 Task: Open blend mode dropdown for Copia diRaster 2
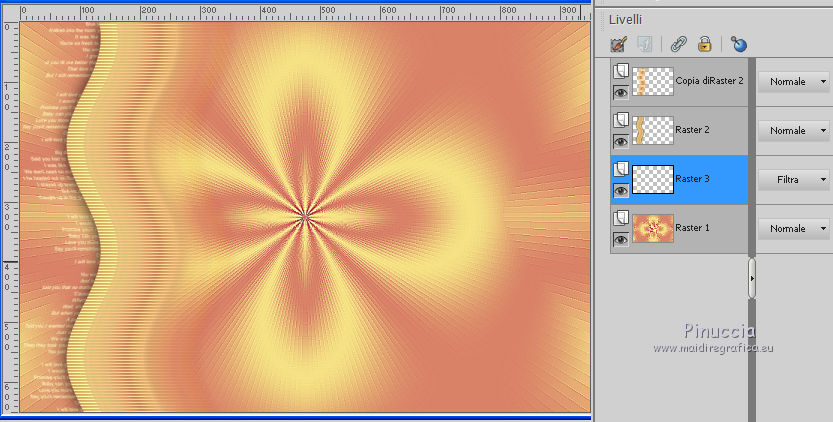tap(794, 82)
